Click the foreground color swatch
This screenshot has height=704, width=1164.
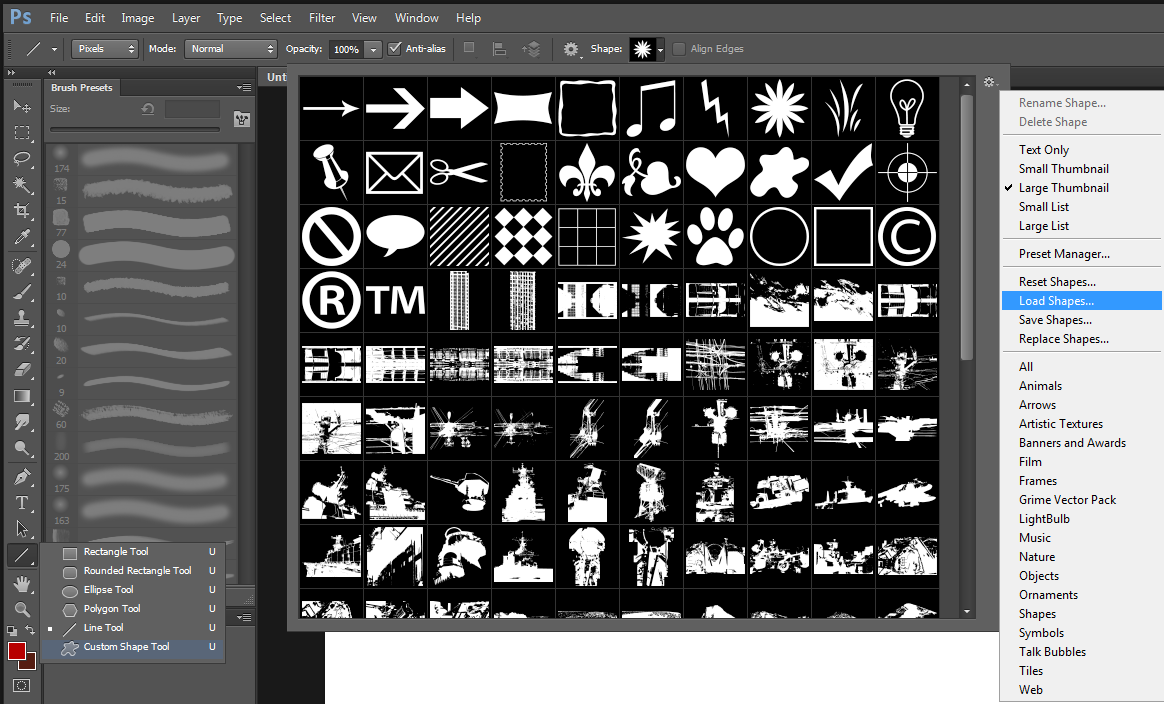[x=16, y=652]
